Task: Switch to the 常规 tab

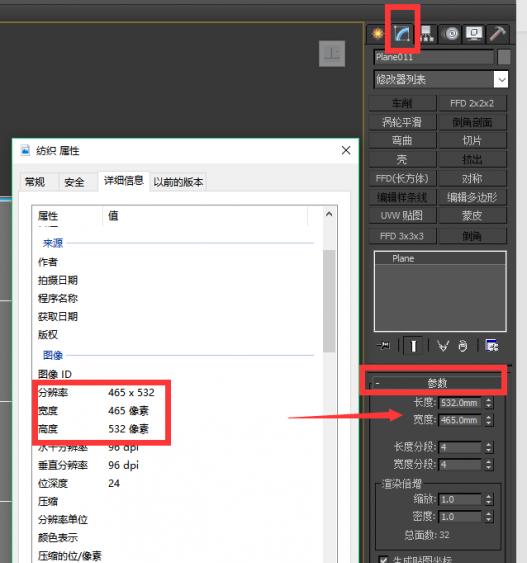Action: click(35, 182)
